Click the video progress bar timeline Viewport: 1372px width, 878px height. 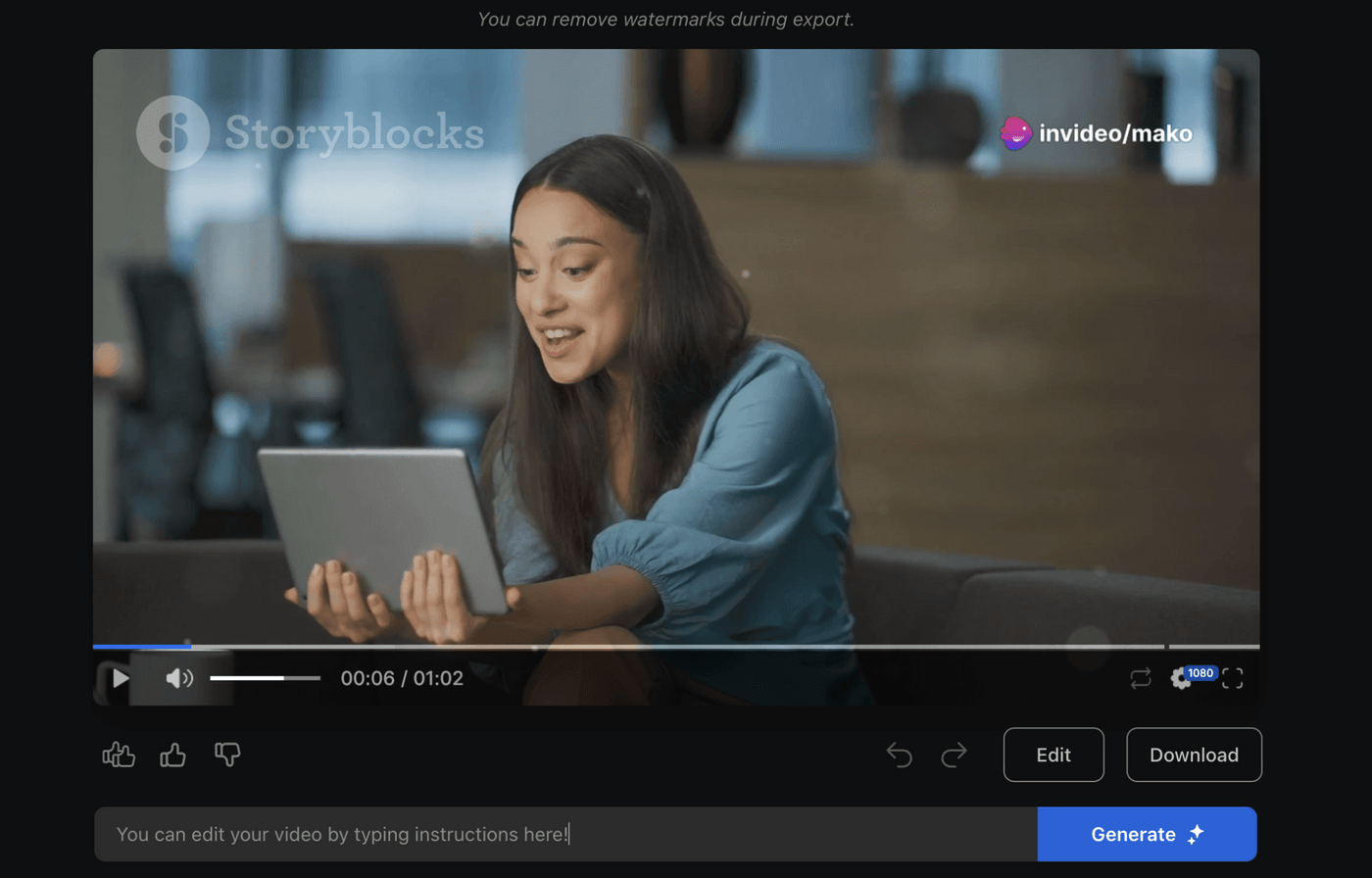click(676, 647)
